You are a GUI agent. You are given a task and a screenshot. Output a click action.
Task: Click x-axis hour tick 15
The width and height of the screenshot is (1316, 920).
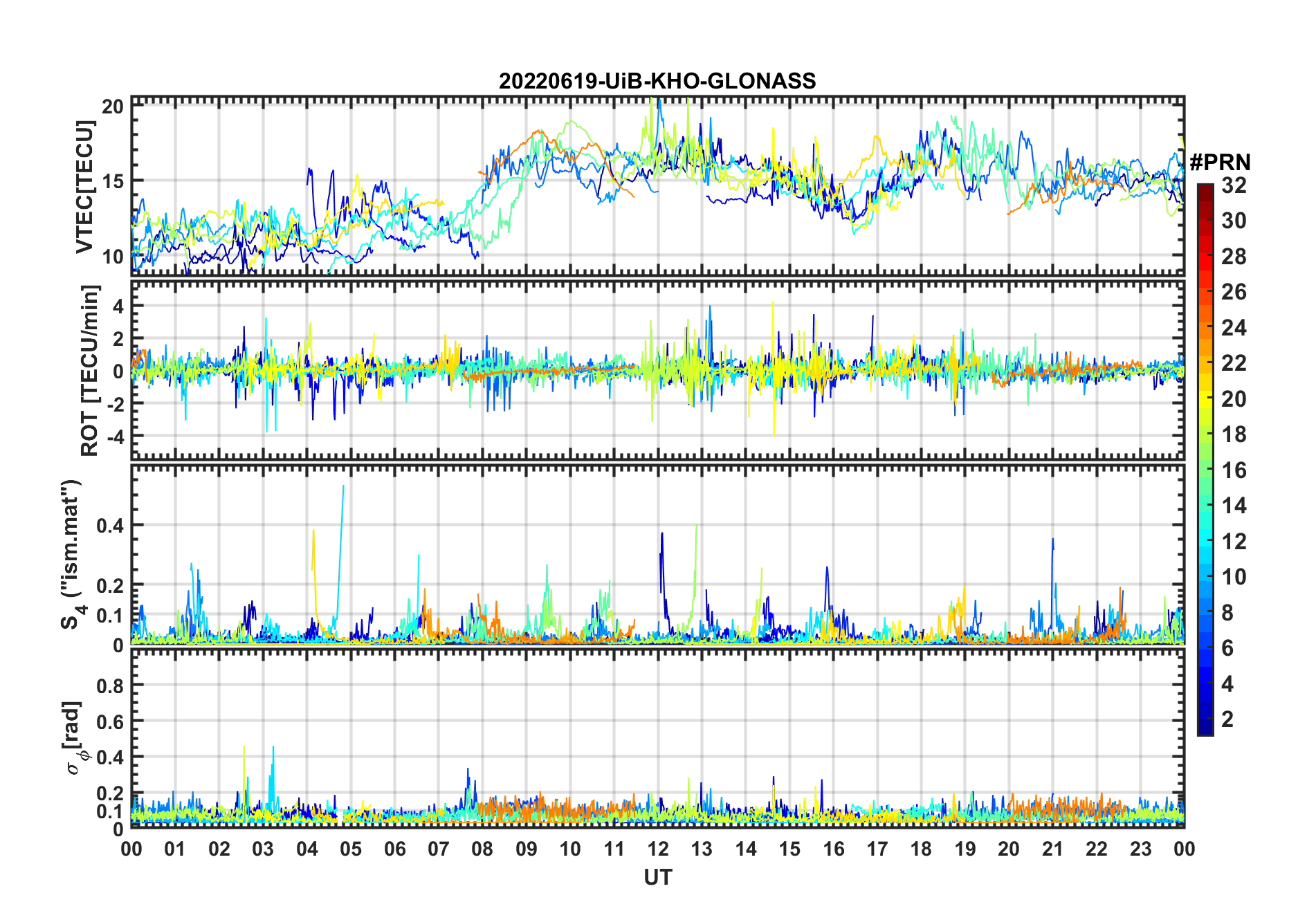pos(789,849)
